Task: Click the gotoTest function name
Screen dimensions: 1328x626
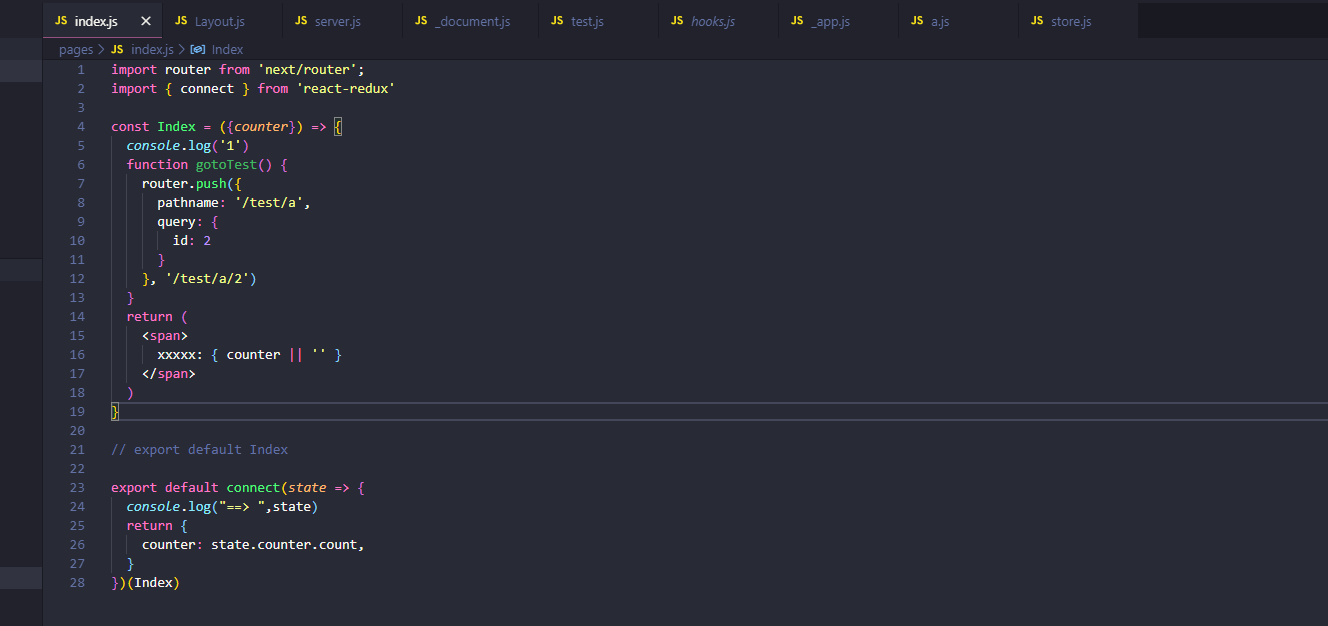Action: 226,165
